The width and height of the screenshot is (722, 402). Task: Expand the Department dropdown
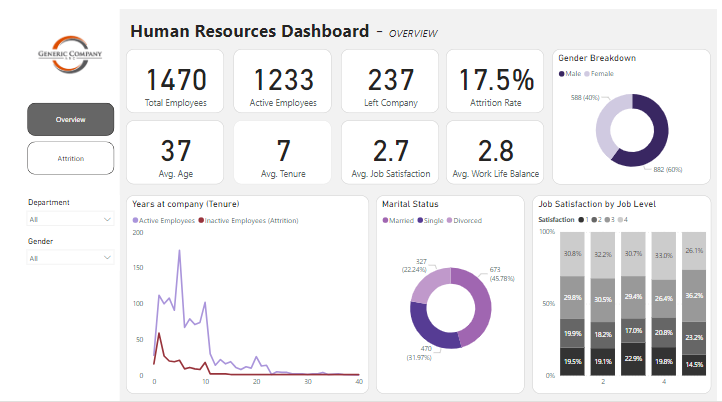[70, 219]
